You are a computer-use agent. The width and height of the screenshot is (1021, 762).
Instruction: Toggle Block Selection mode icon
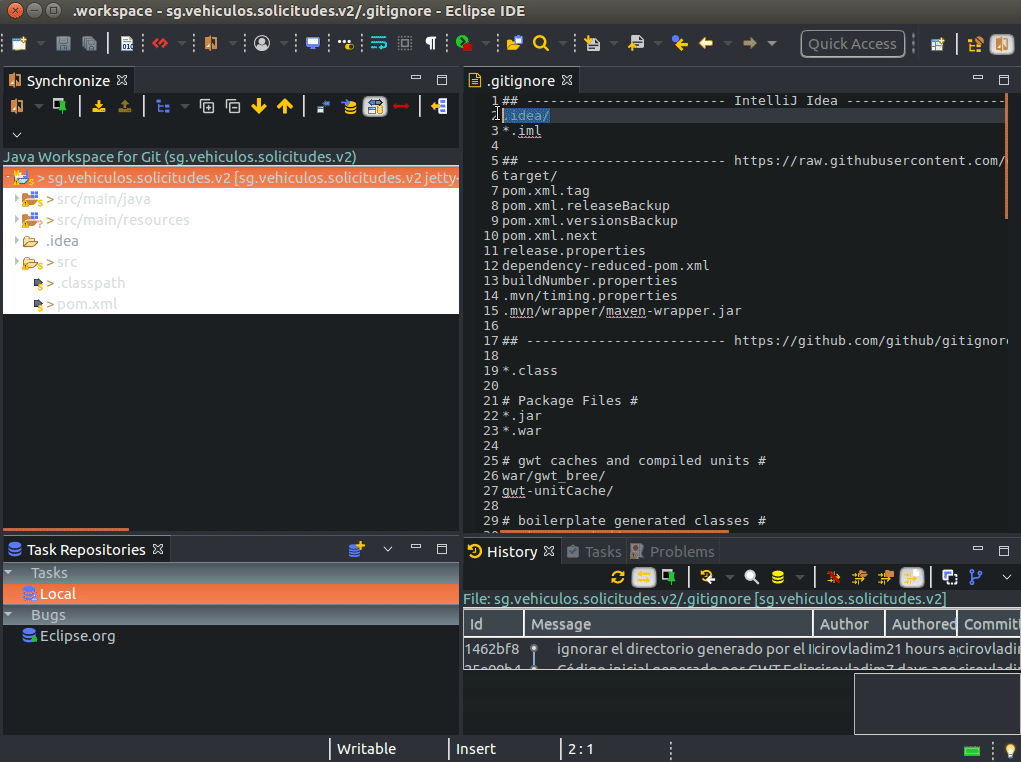coord(405,44)
